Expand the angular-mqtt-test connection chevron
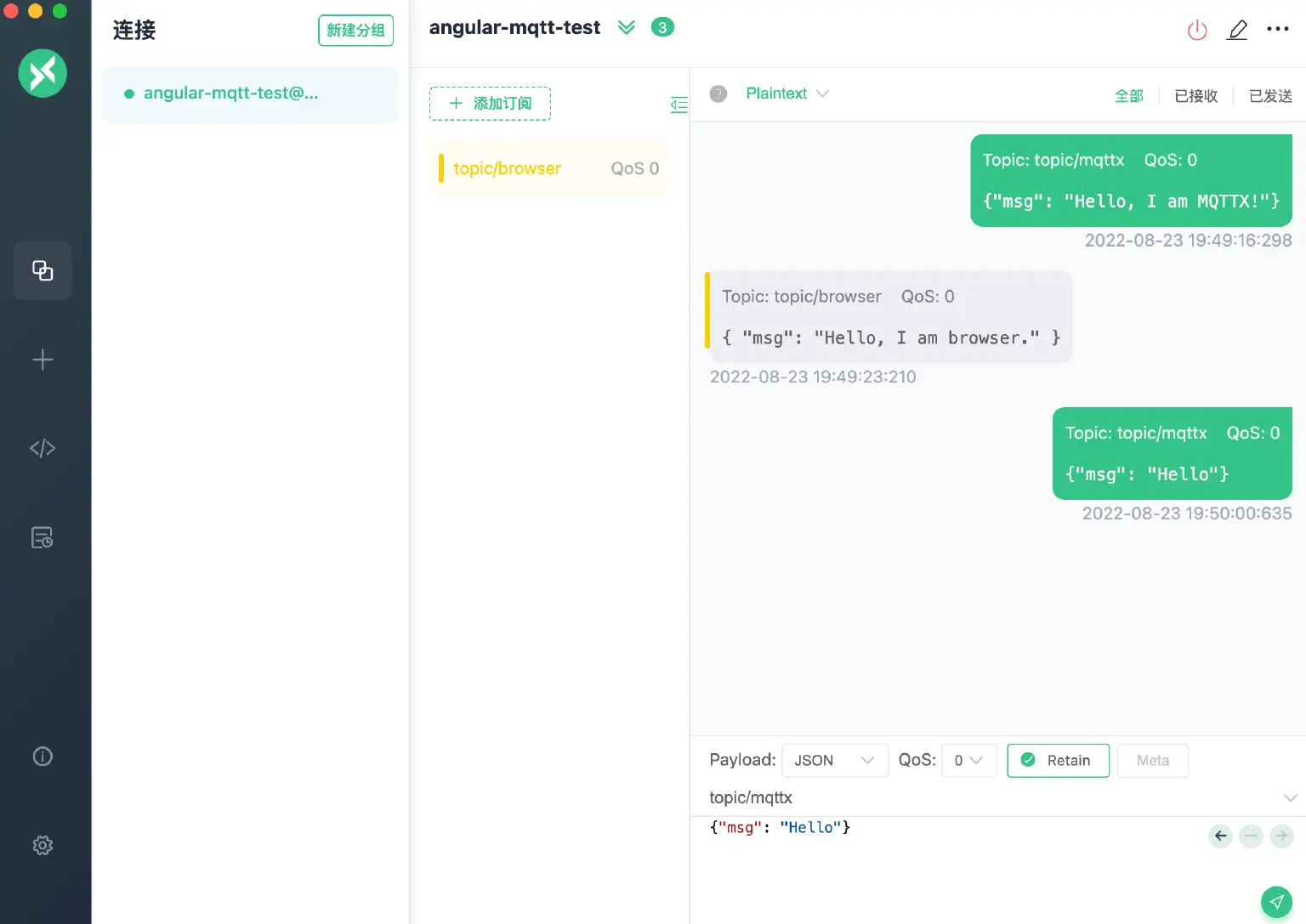Screen dimensions: 1306x924 [627, 27]
